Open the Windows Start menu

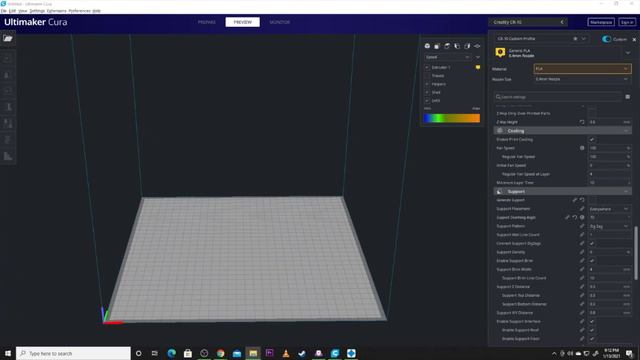click(8, 353)
